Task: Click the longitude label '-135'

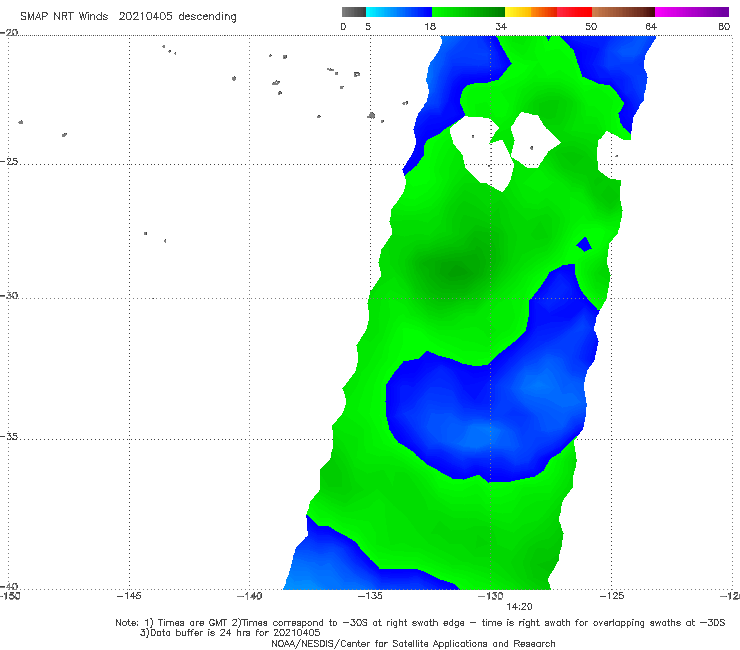Action: point(370,596)
